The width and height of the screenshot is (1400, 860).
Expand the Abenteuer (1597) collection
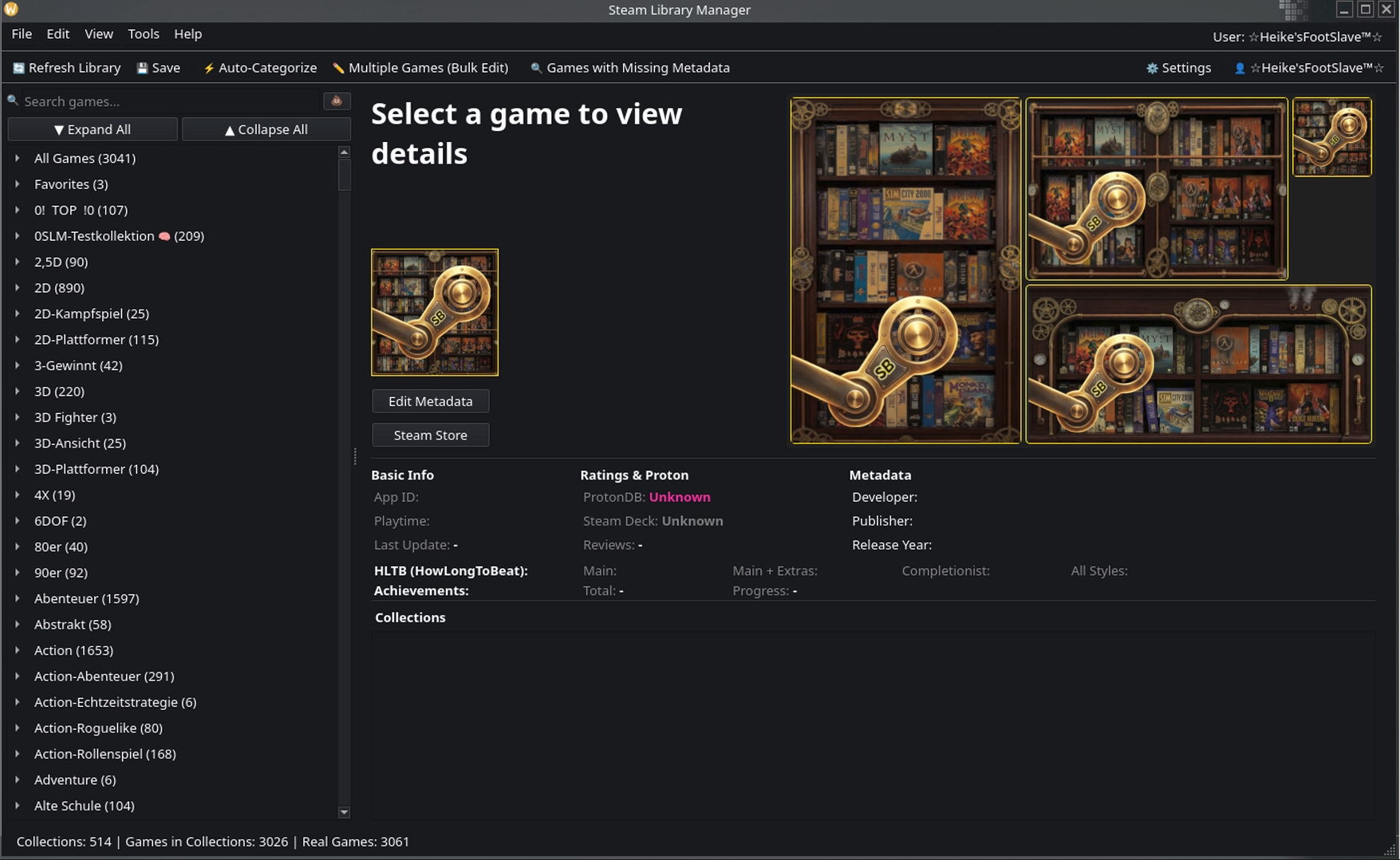(18, 598)
